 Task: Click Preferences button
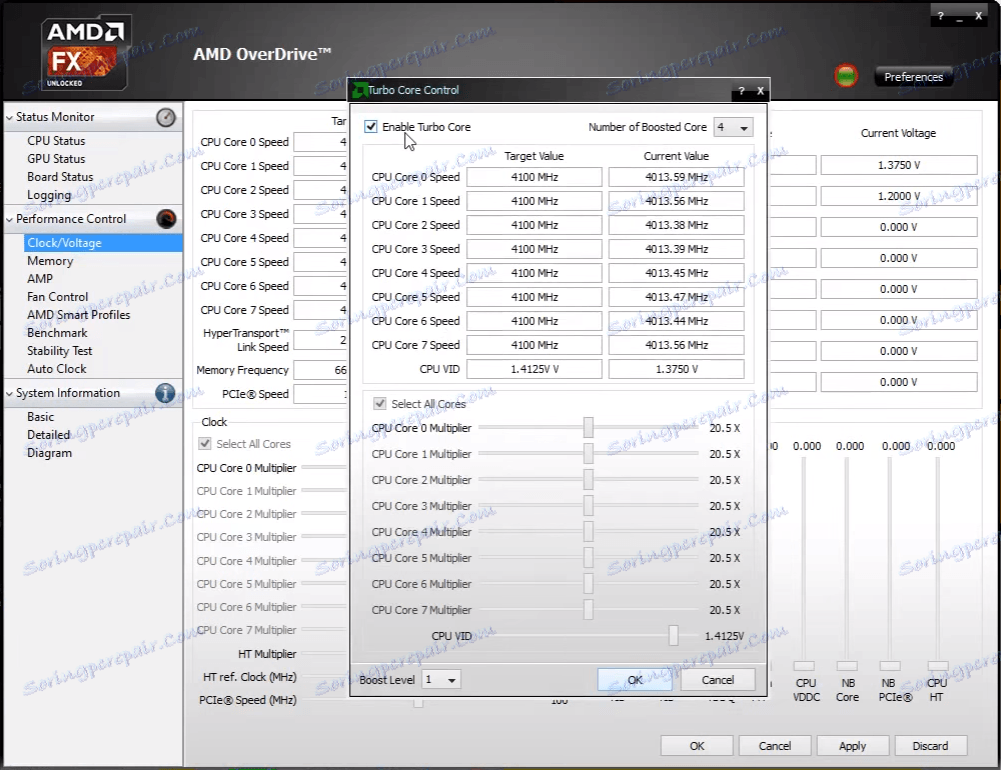[x=914, y=77]
